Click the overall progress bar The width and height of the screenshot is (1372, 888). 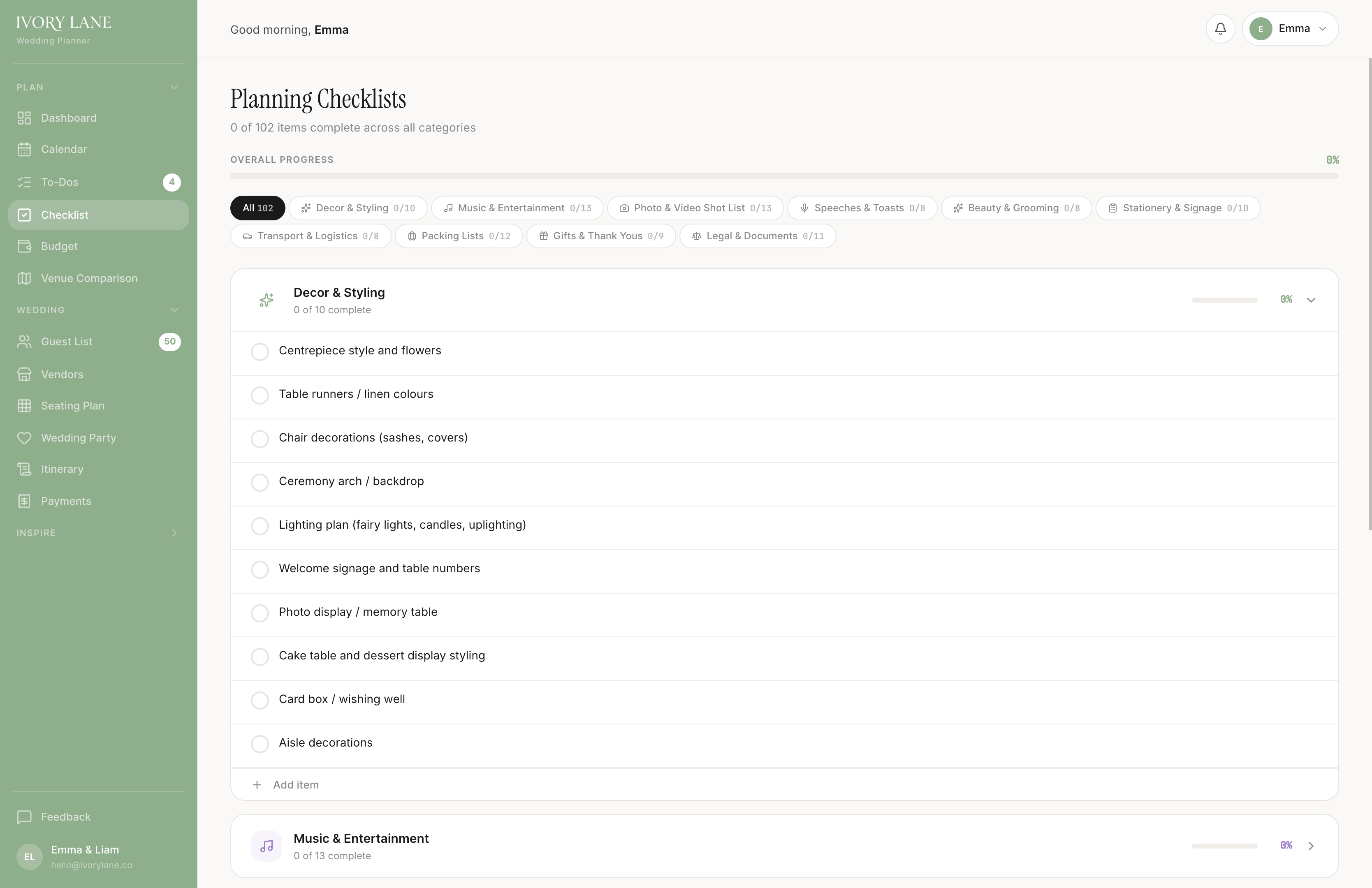coord(784,176)
